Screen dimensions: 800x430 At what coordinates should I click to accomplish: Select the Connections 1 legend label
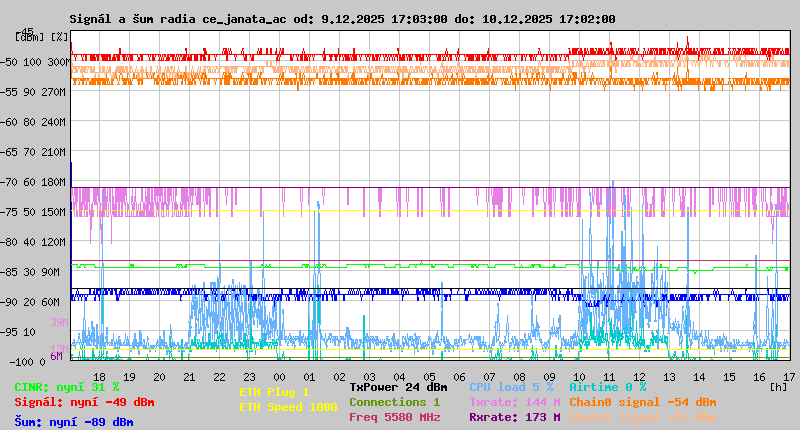pos(394,402)
